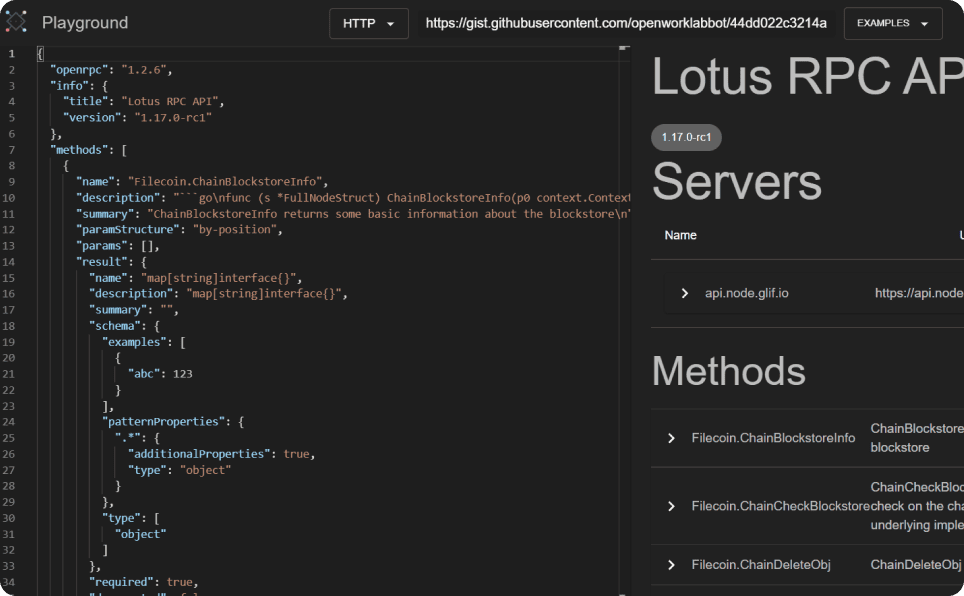Image resolution: width=964 pixels, height=596 pixels.
Task: Click the Filecoin.ChainBlockstoreInfo method name
Action: pyautogui.click(x=773, y=438)
